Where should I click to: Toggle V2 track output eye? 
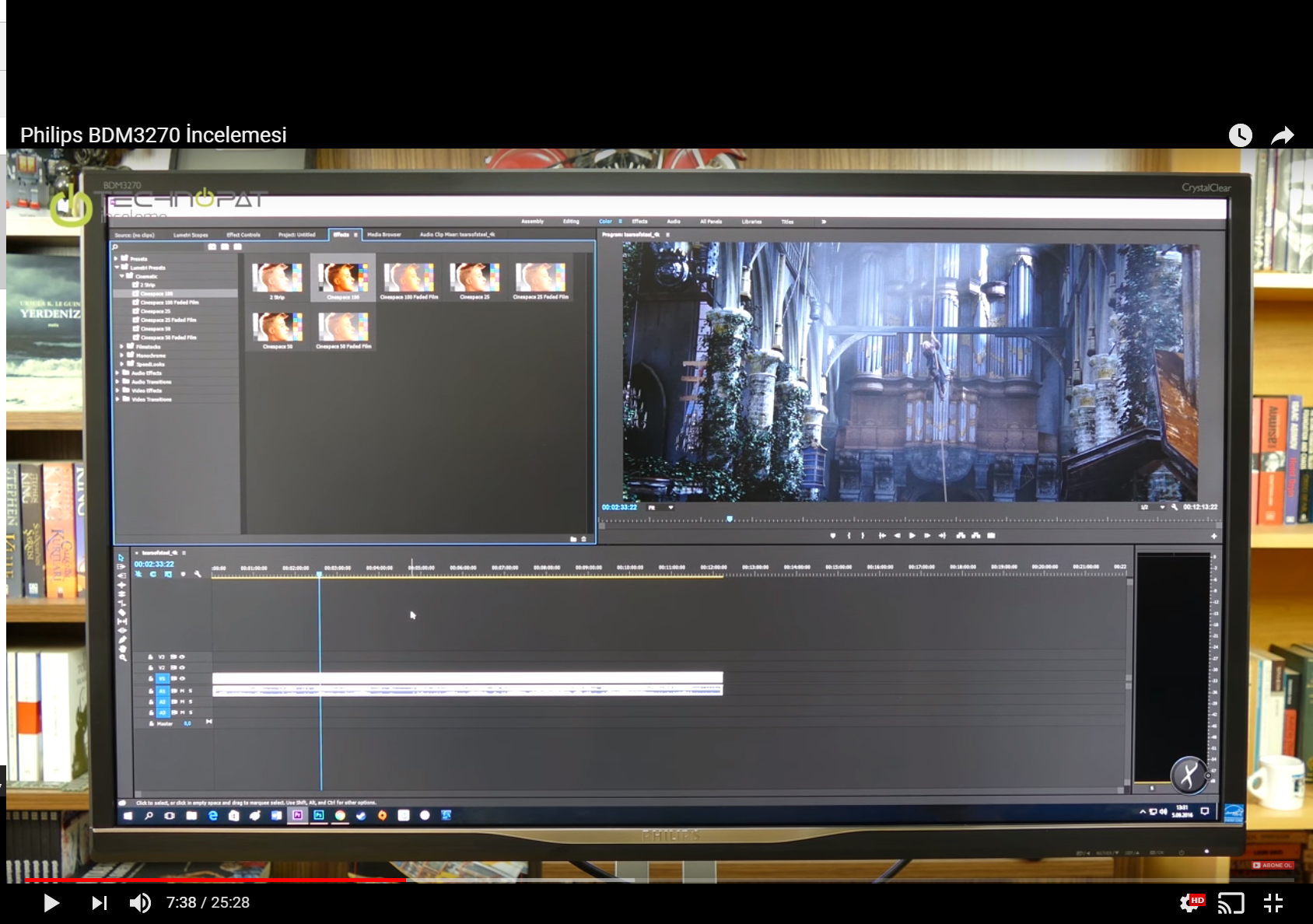click(x=182, y=668)
